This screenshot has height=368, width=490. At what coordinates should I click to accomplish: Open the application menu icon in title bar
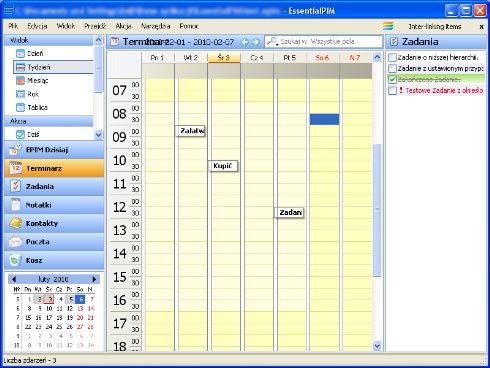[9, 10]
